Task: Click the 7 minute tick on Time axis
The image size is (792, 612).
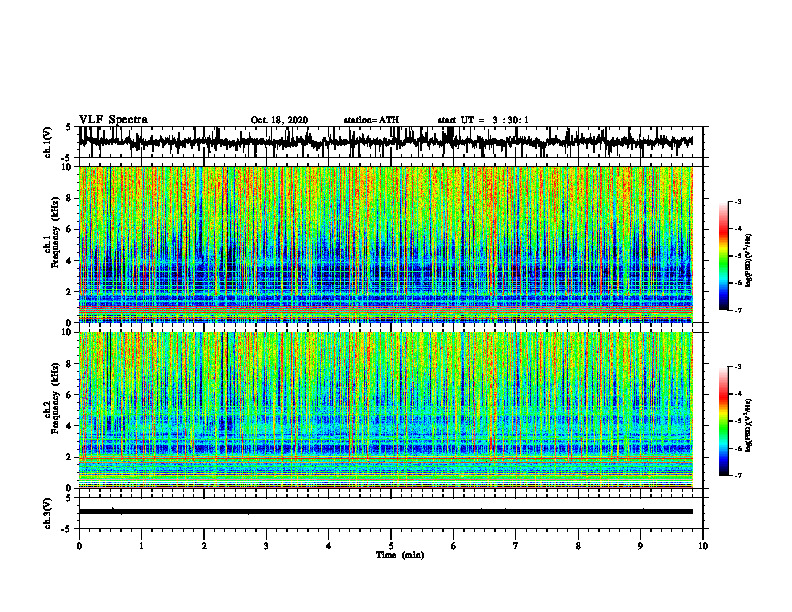Action: point(516,546)
